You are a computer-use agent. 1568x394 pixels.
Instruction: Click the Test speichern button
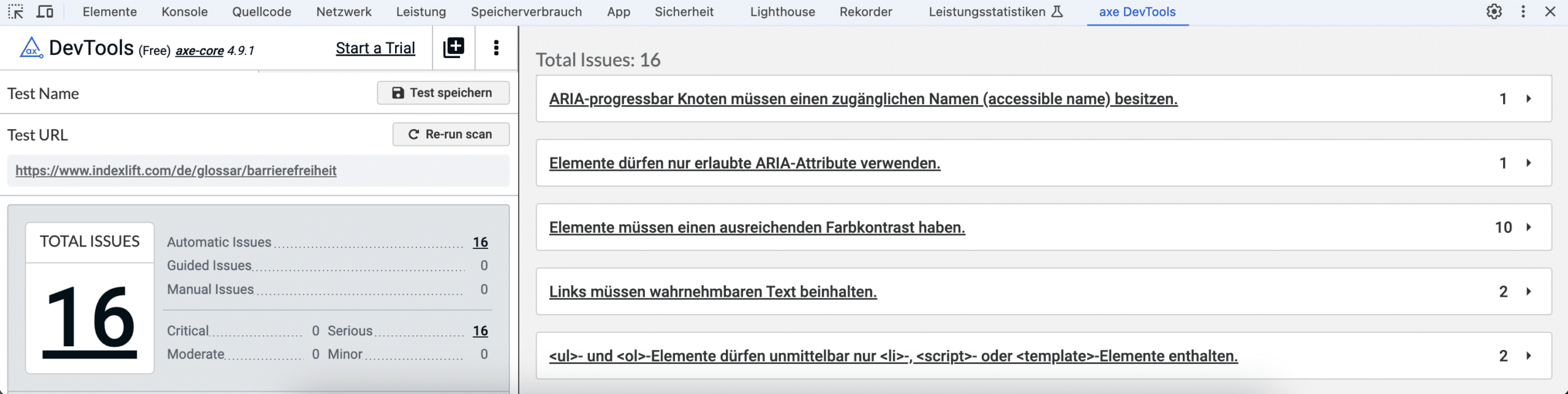[443, 92]
